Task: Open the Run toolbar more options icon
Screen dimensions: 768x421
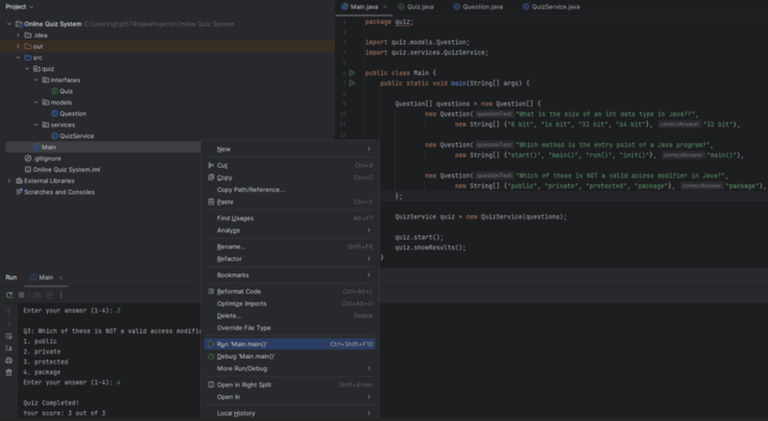Action: point(63,294)
